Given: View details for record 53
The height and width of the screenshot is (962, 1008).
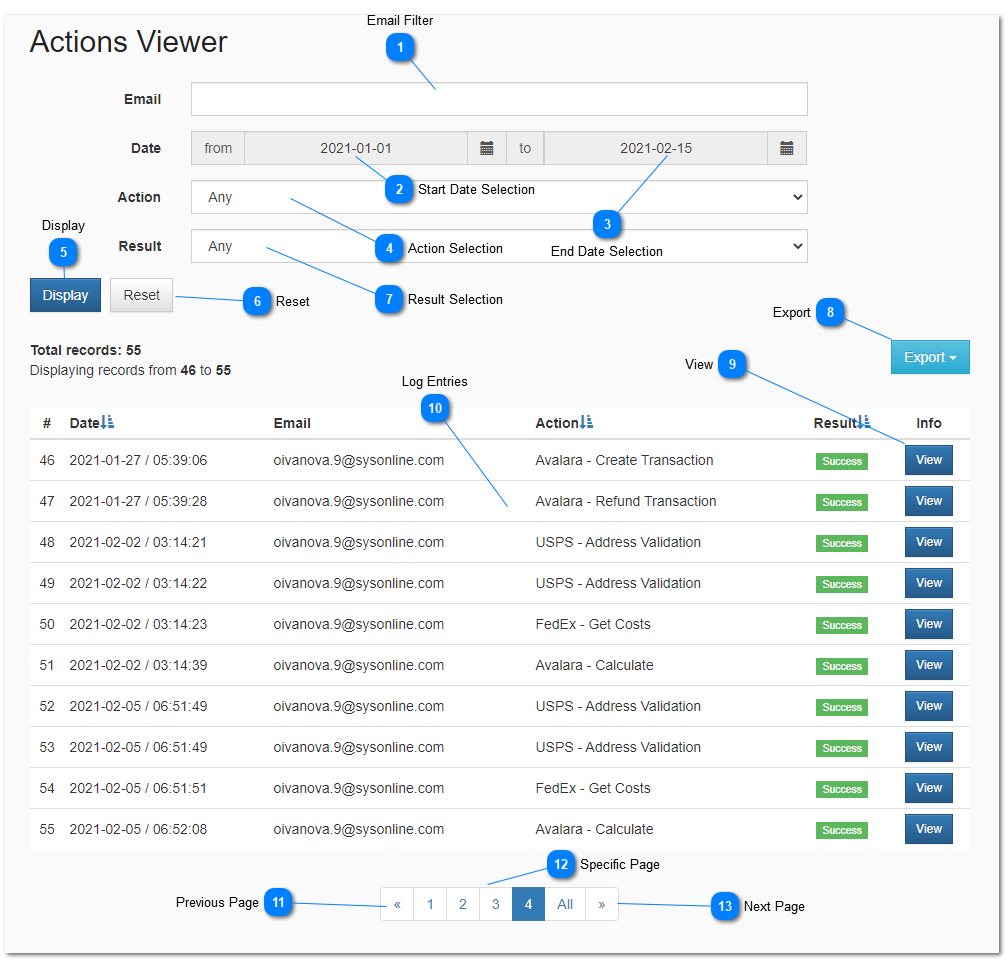Looking at the screenshot, I should tap(928, 747).
